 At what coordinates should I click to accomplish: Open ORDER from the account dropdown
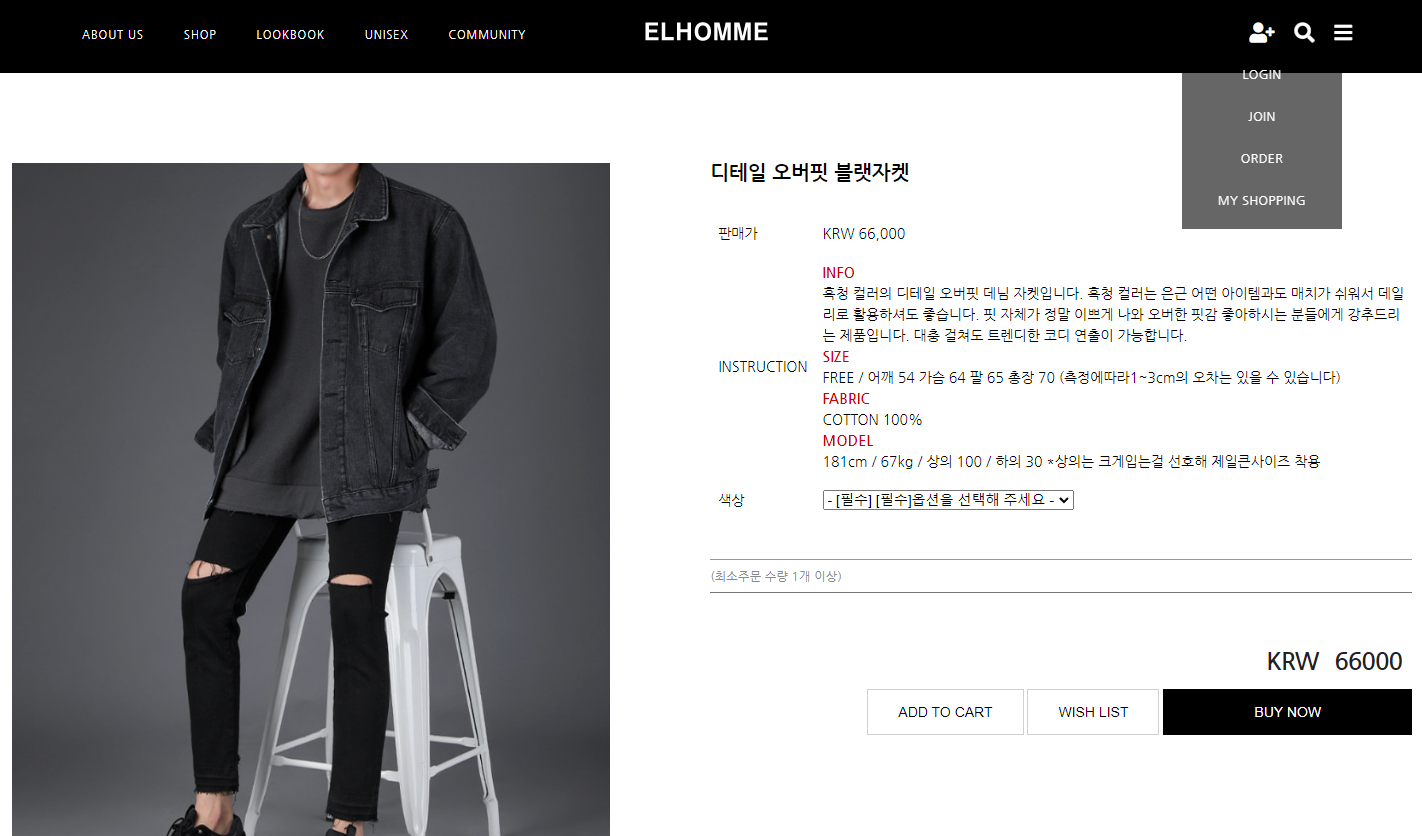pos(1262,159)
